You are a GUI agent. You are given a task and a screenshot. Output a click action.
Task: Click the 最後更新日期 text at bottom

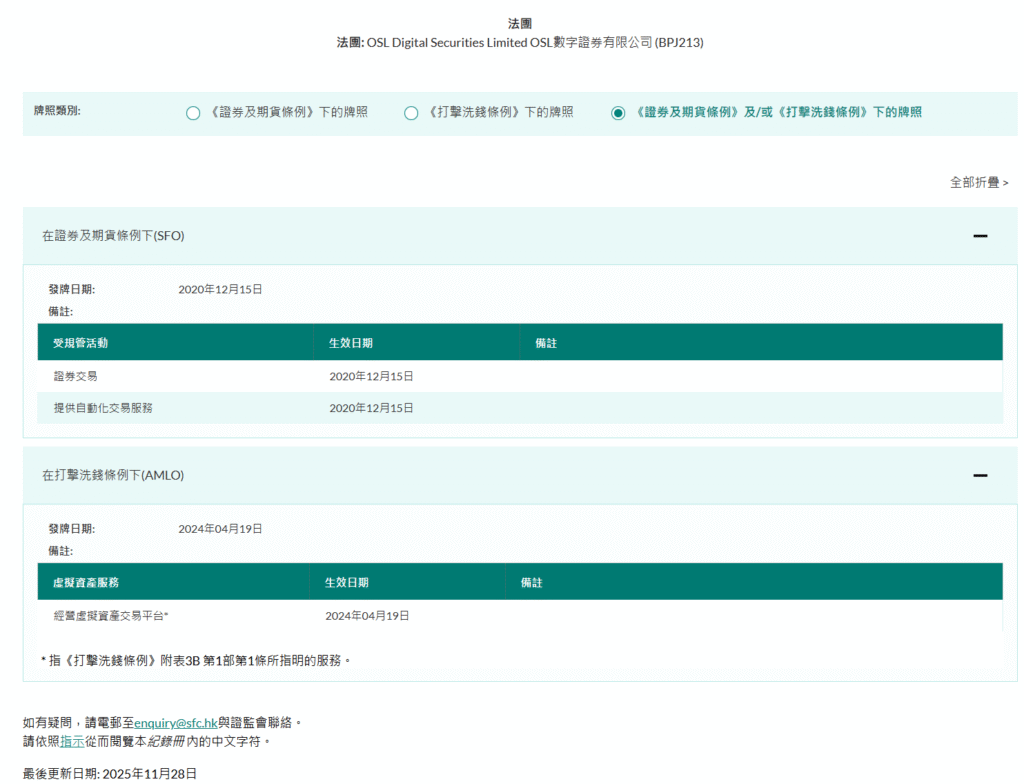[110, 773]
